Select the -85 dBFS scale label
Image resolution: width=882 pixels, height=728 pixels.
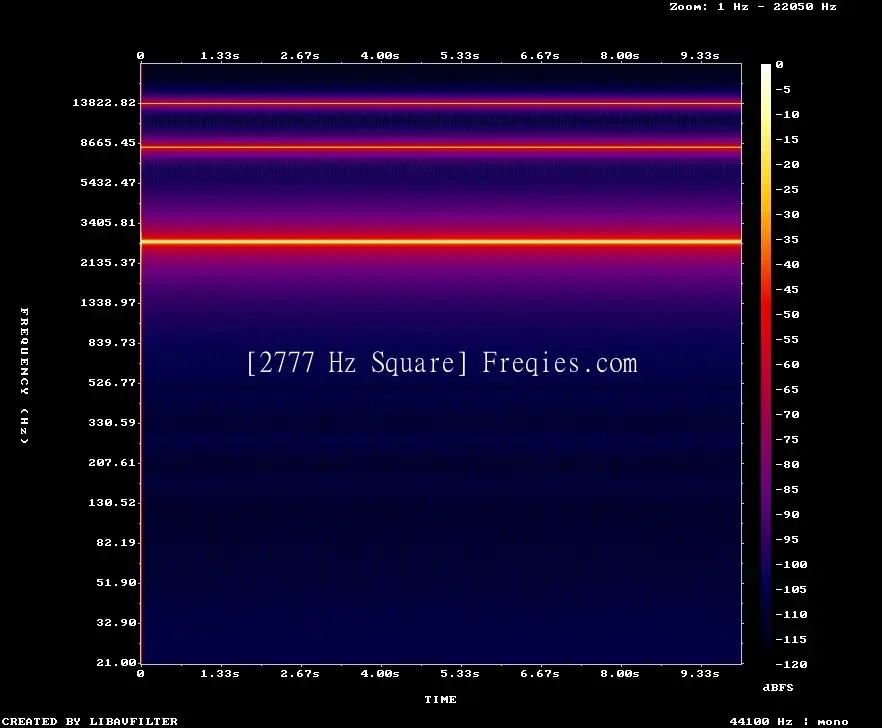(787, 489)
